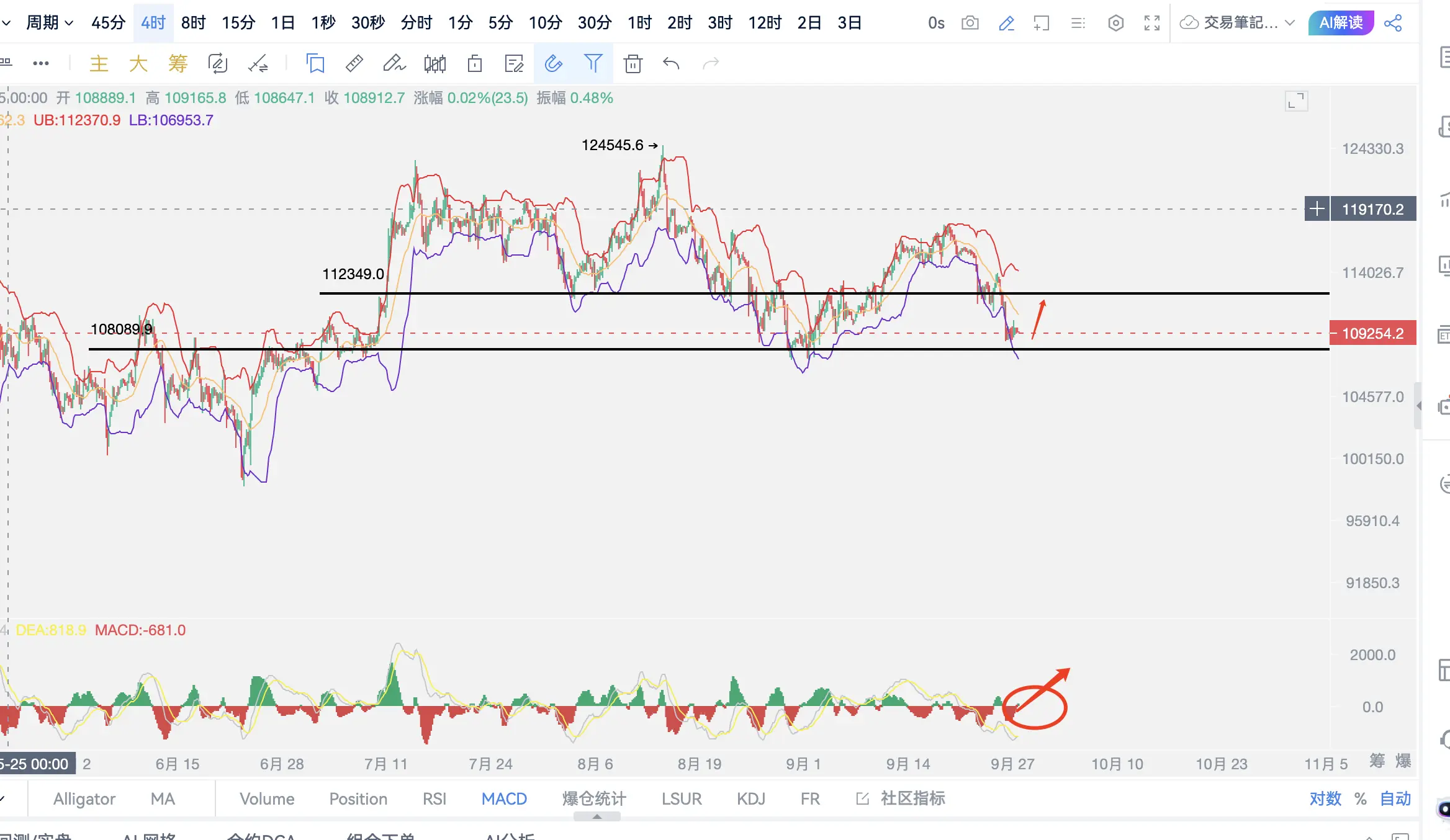The width and height of the screenshot is (1450, 840).
Task: Take a chart screenshot with camera icon
Action: [x=970, y=24]
